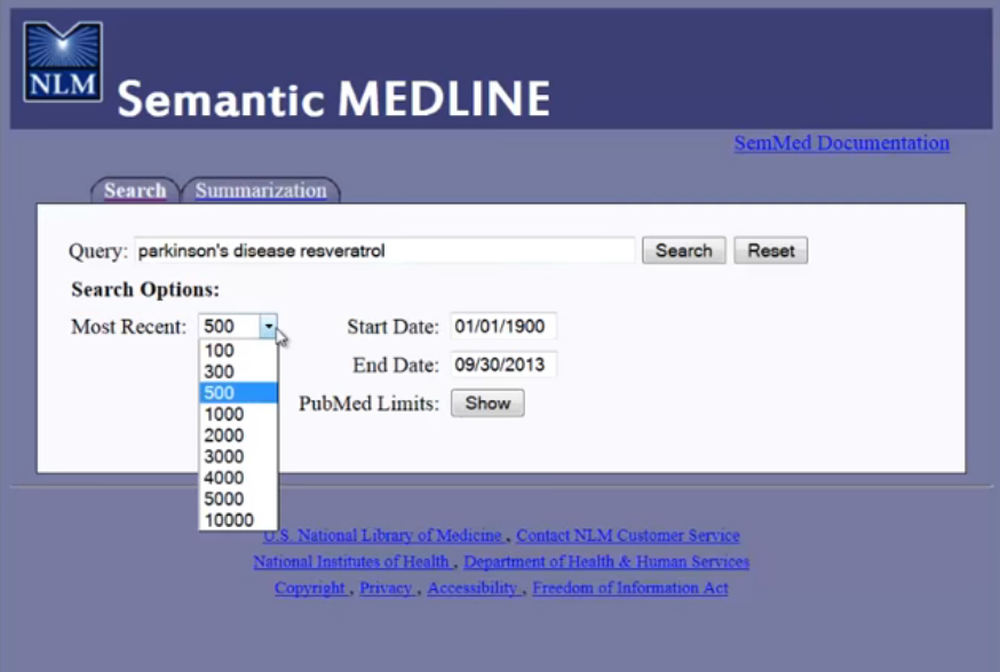Switch to the Search tab
Screen dimensions: 1000x672
(x=135, y=190)
